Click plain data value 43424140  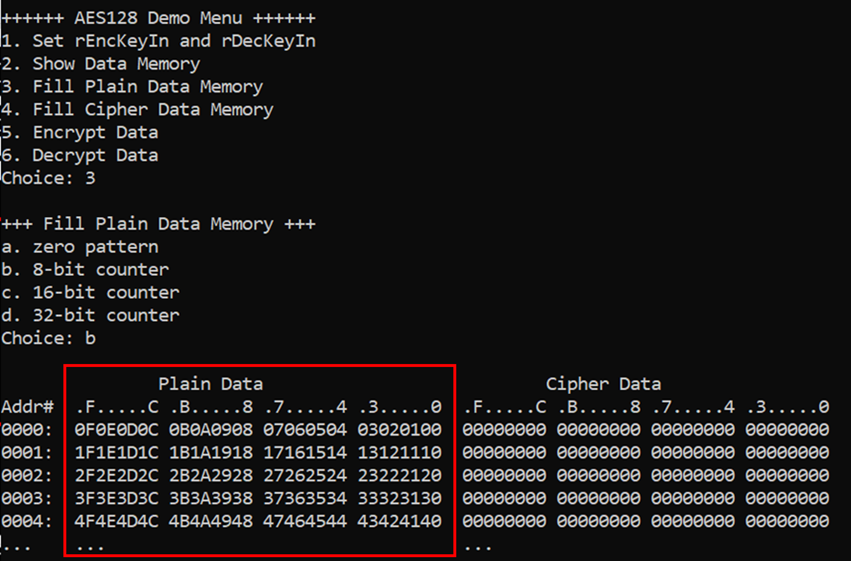pyautogui.click(x=399, y=521)
